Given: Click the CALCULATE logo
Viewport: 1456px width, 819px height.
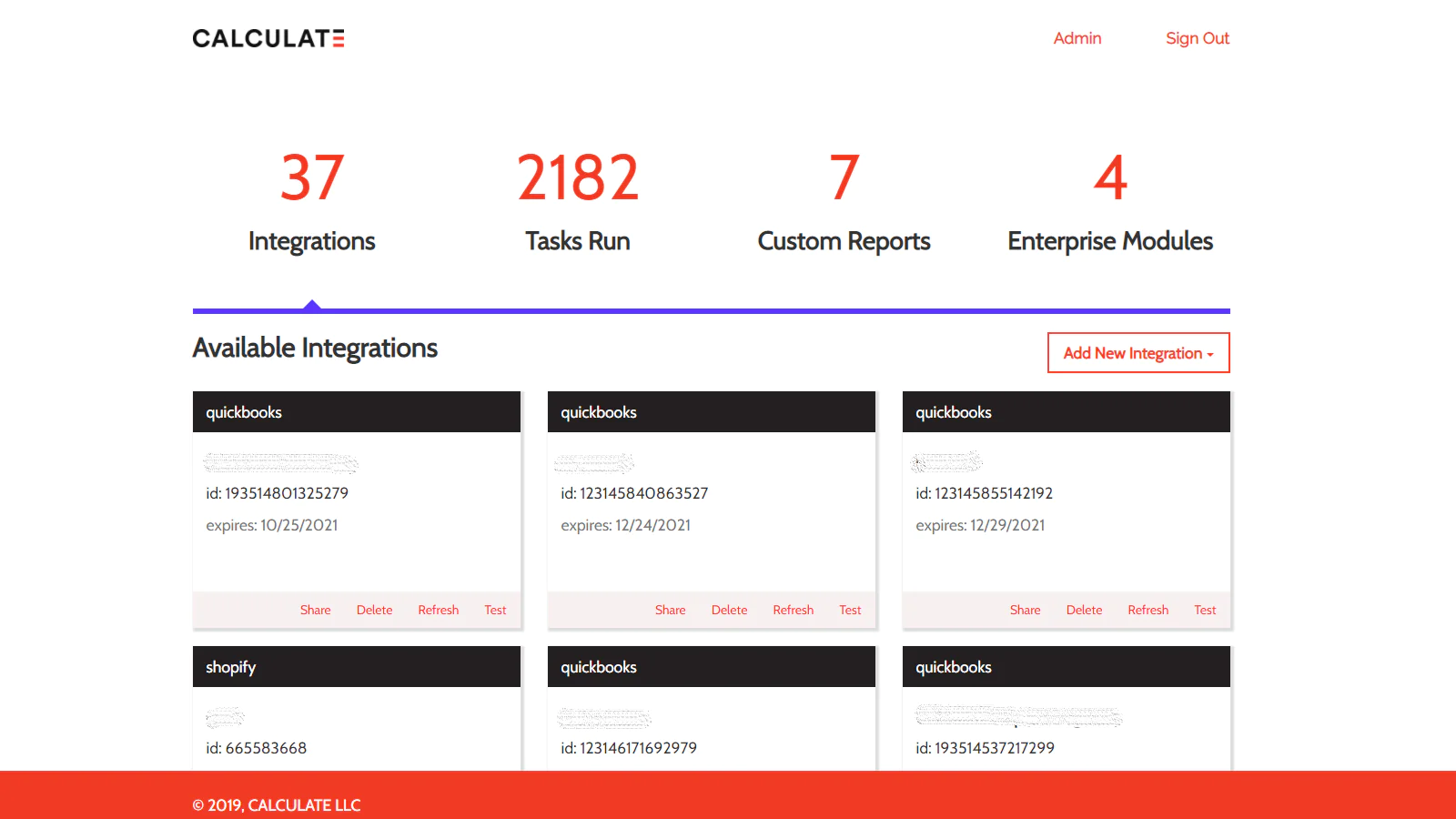Looking at the screenshot, I should coord(268,38).
